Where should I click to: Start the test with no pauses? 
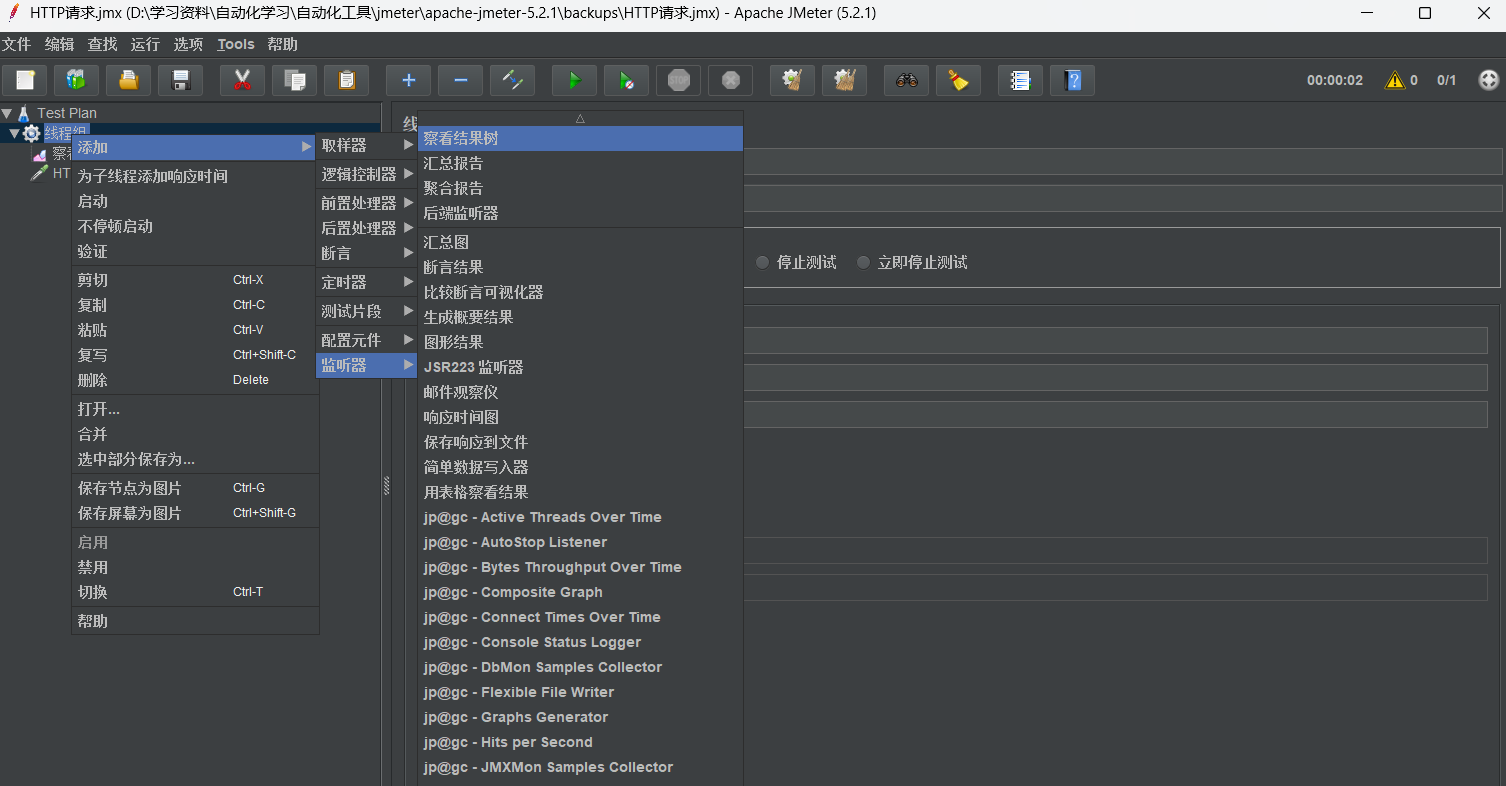pos(626,80)
